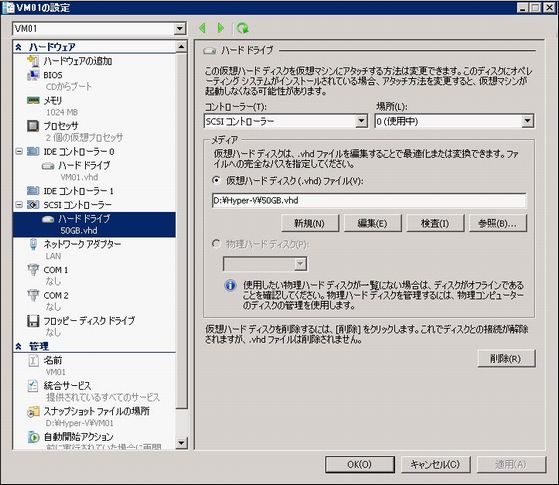The image size is (559, 485).
Task: Click the IDE コントローラー 1 icon
Action: click(33, 191)
